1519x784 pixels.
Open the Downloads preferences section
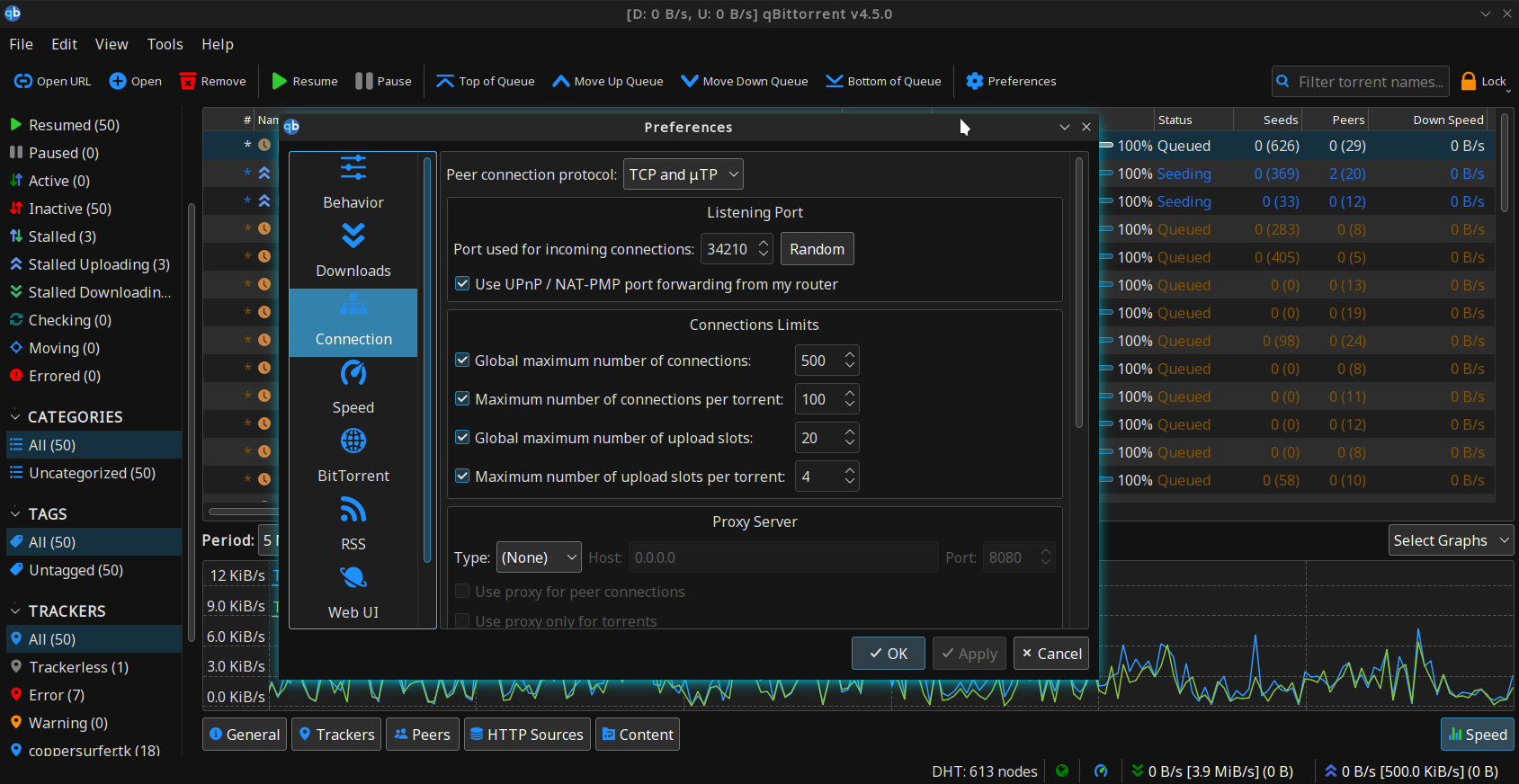pyautogui.click(x=353, y=253)
